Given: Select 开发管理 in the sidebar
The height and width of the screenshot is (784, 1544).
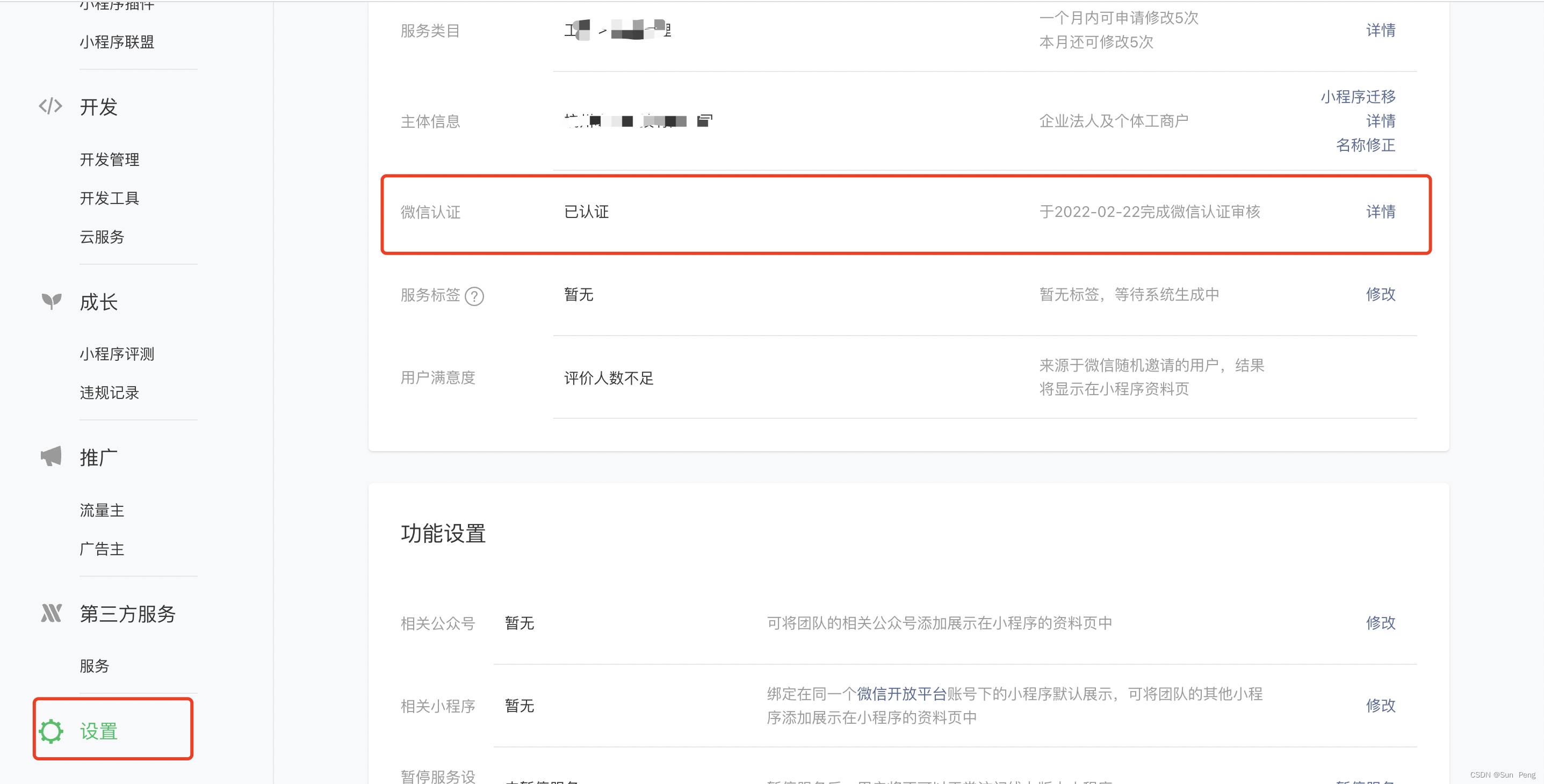Looking at the screenshot, I should pos(109,159).
